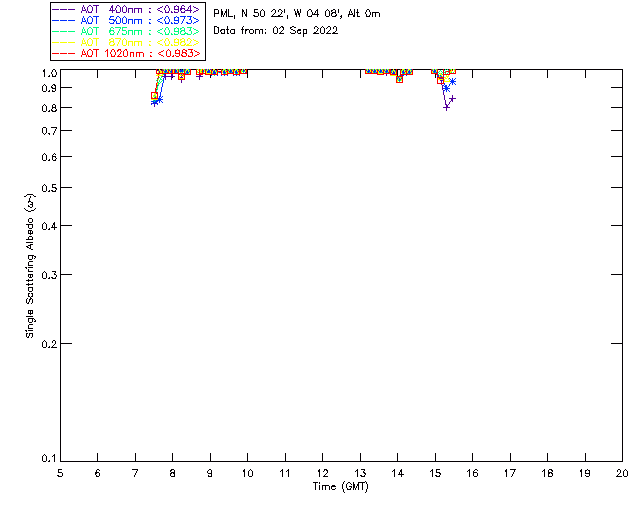This screenshot has width=640, height=512.
Task: Click the 20 hour x-axis label
Action: [x=622, y=473]
